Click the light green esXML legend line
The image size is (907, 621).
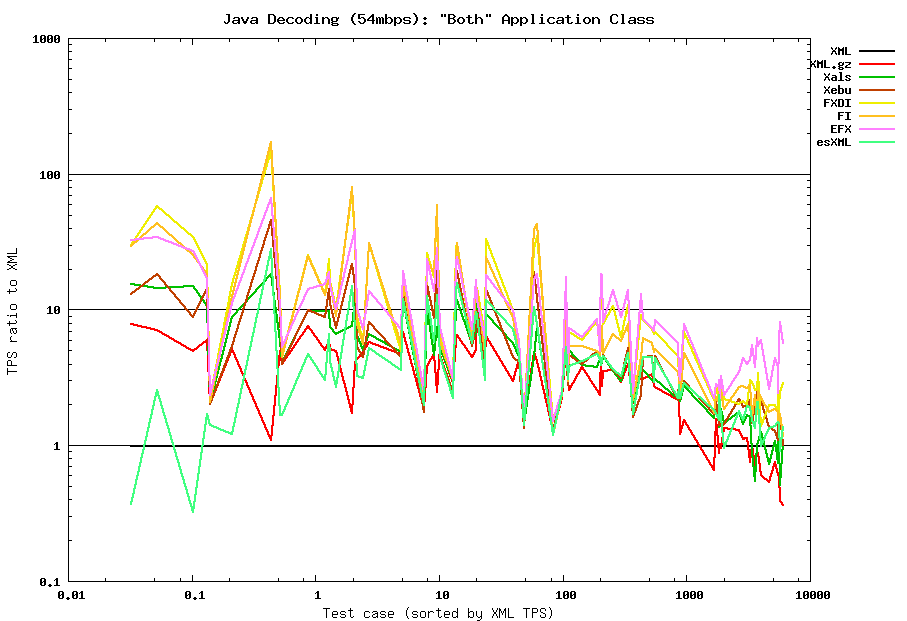877,142
